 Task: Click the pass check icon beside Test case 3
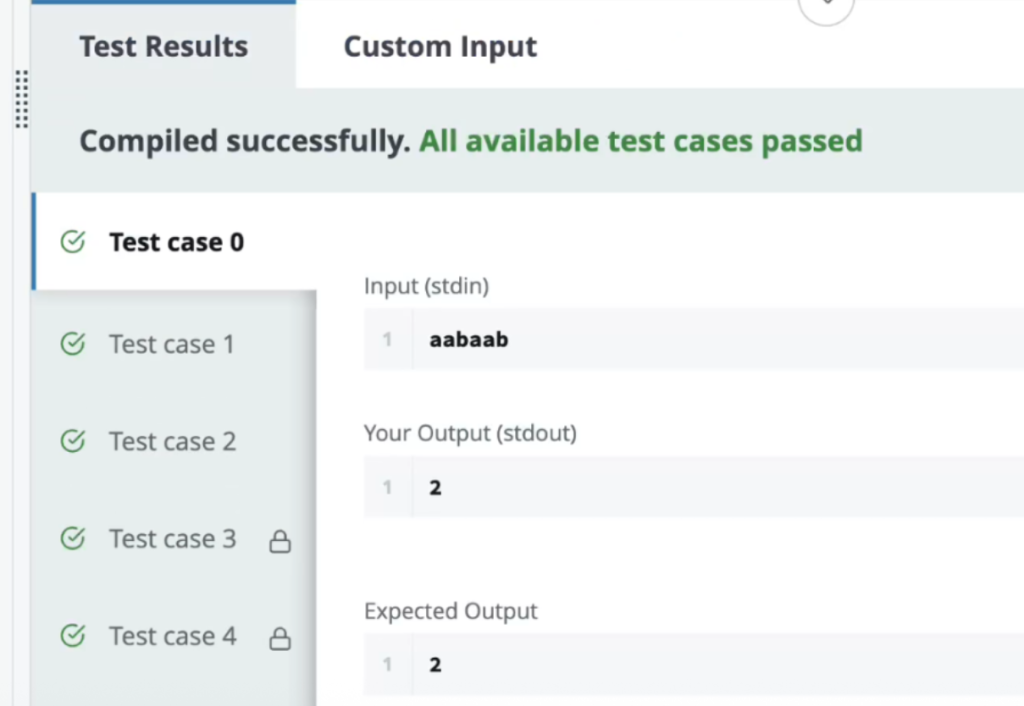click(73, 539)
